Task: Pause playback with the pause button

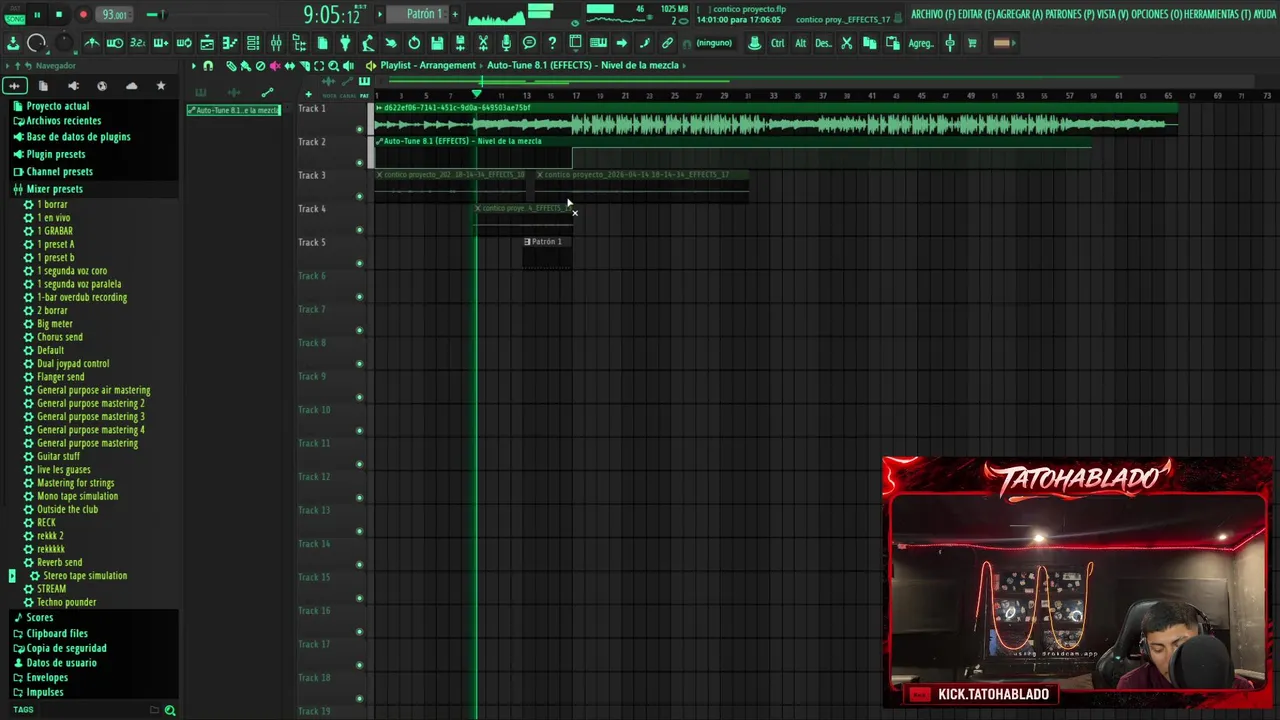Action: point(37,14)
